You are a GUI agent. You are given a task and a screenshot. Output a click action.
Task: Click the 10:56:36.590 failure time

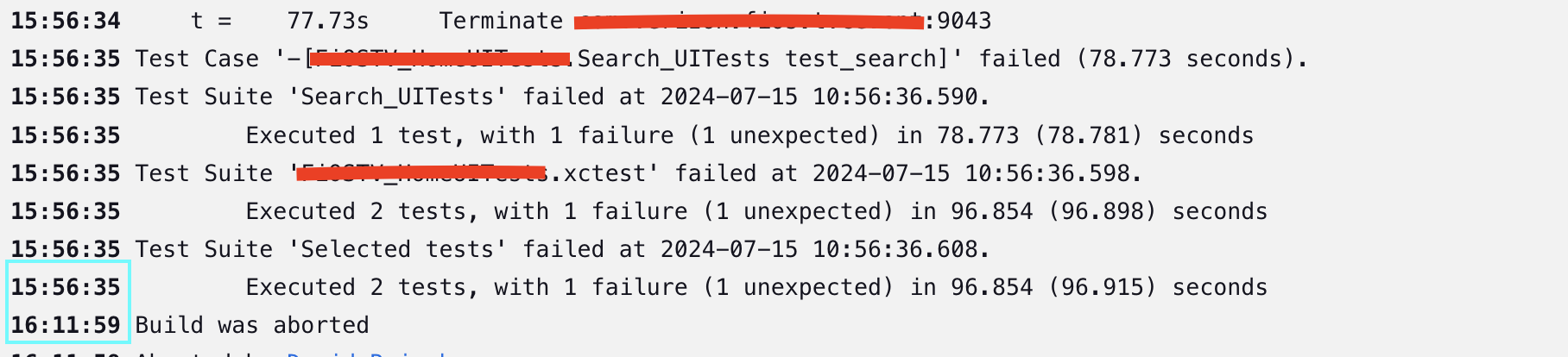[901, 97]
